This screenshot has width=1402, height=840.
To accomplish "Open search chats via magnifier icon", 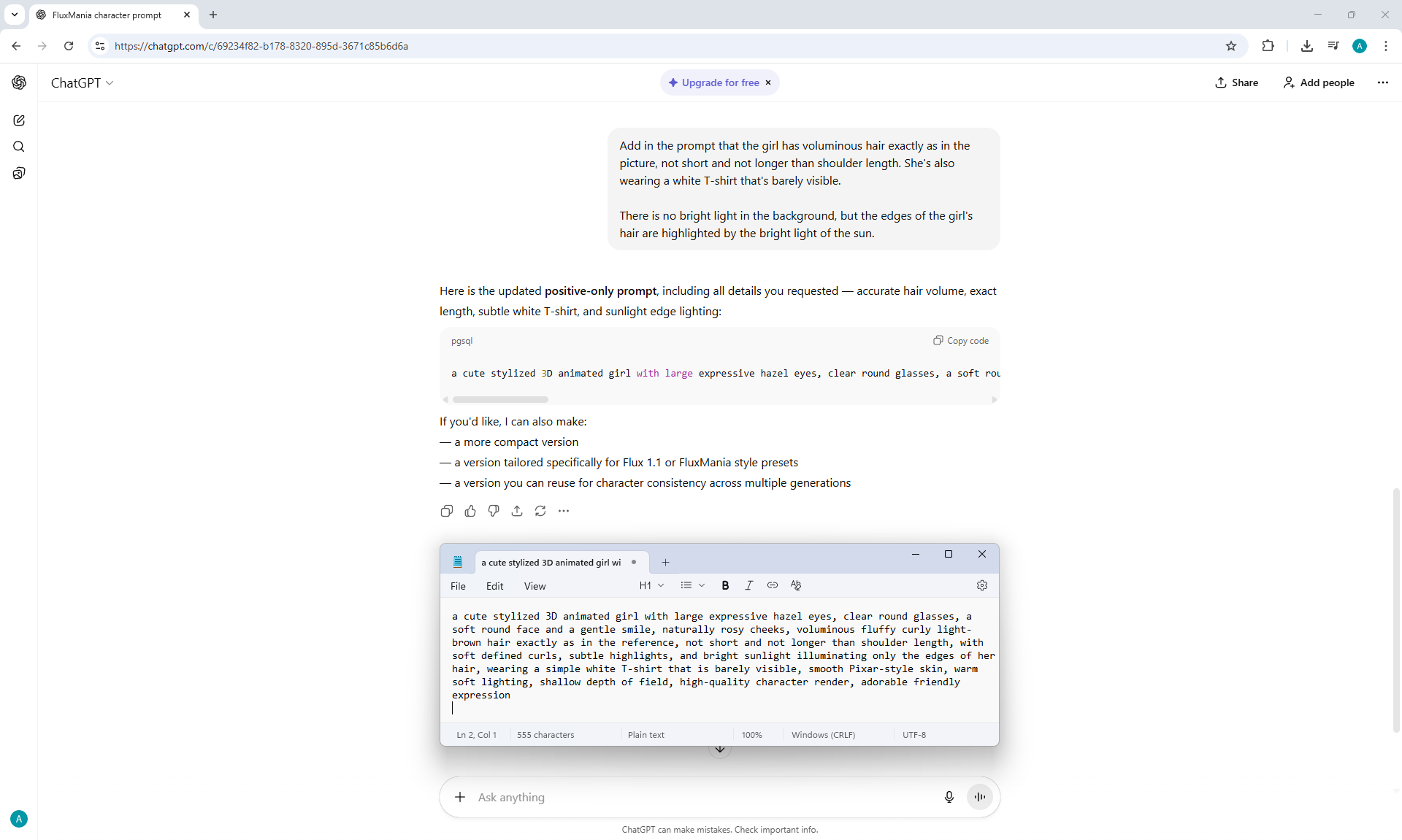I will [19, 147].
